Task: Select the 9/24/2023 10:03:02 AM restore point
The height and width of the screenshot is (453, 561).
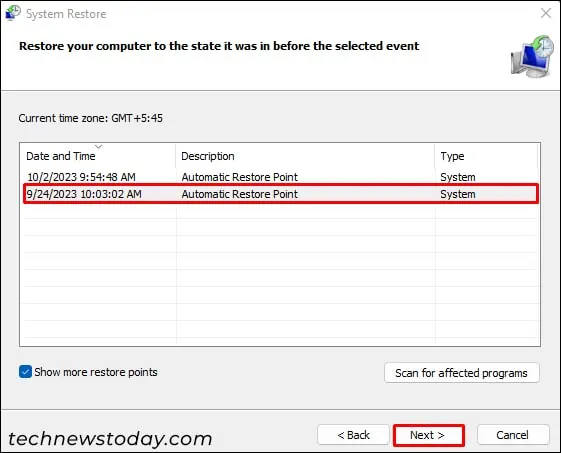Action: coord(281,194)
